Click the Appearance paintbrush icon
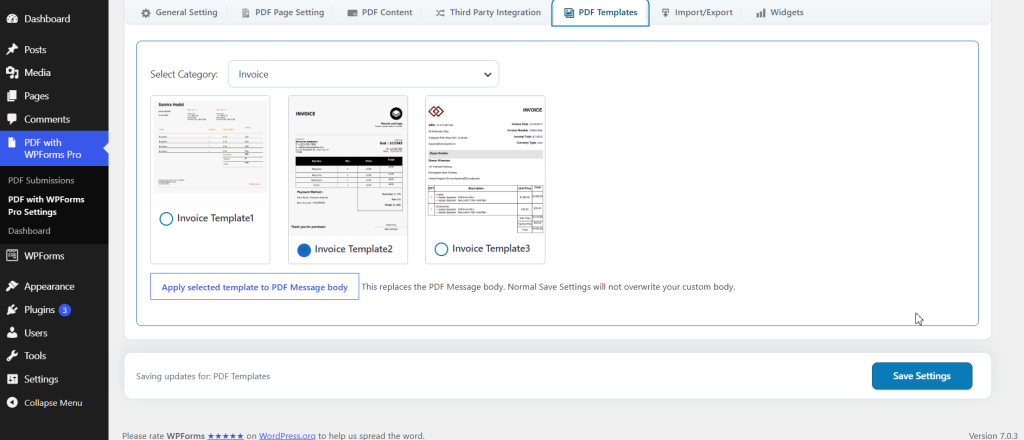The width and height of the screenshot is (1024, 440). coord(12,287)
